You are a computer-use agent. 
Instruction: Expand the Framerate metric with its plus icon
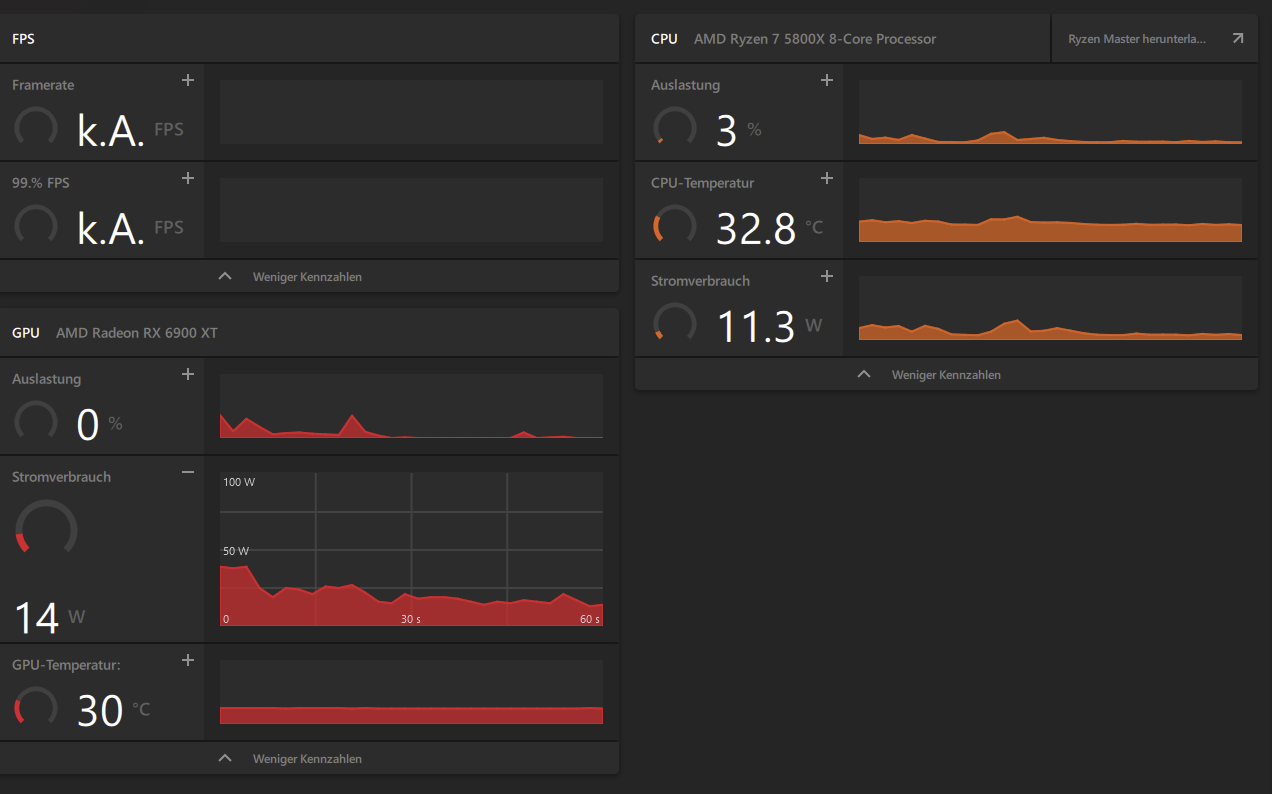click(188, 80)
